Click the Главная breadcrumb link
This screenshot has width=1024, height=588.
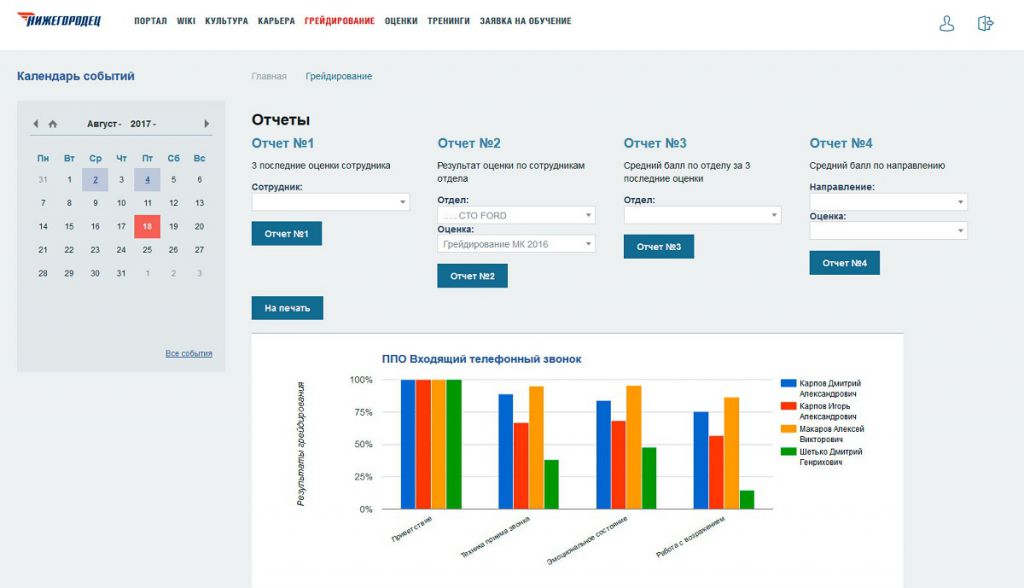coord(269,76)
